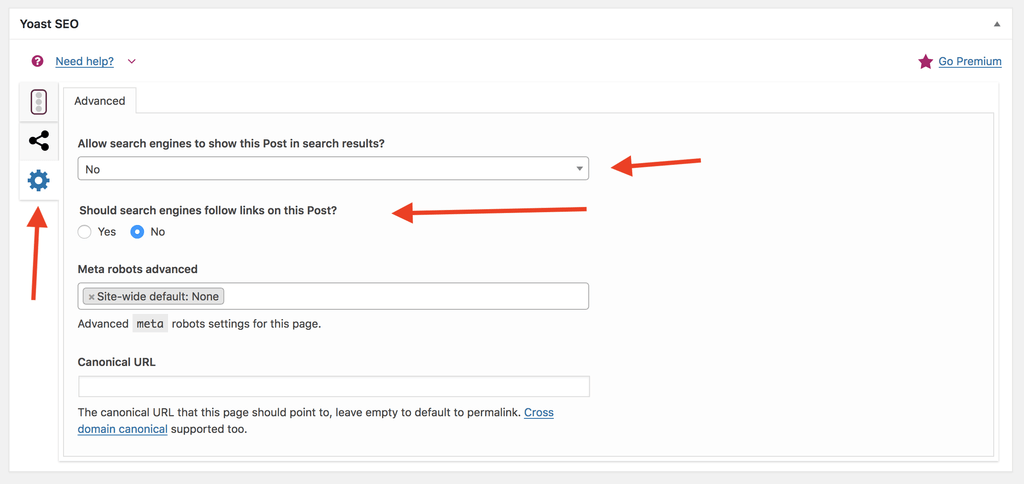Image resolution: width=1024 pixels, height=484 pixels.
Task: Open the search results visibility dropdown
Action: 333,169
